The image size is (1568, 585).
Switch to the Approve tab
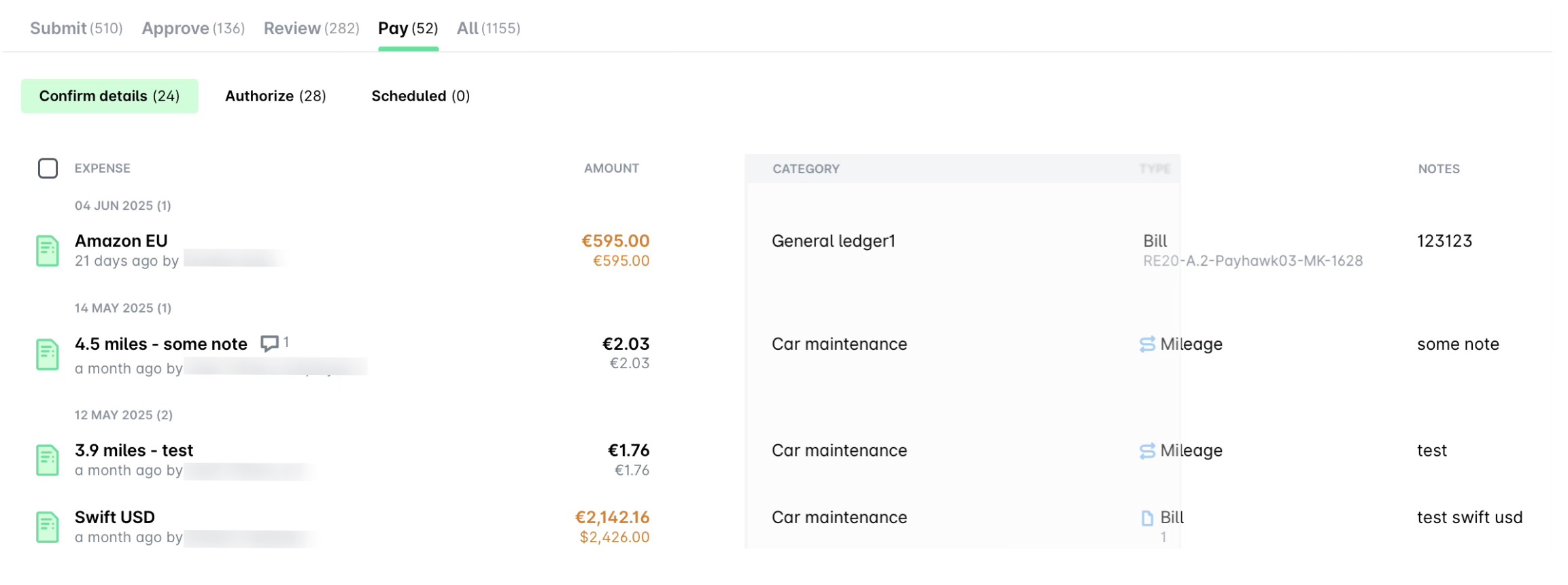point(193,29)
